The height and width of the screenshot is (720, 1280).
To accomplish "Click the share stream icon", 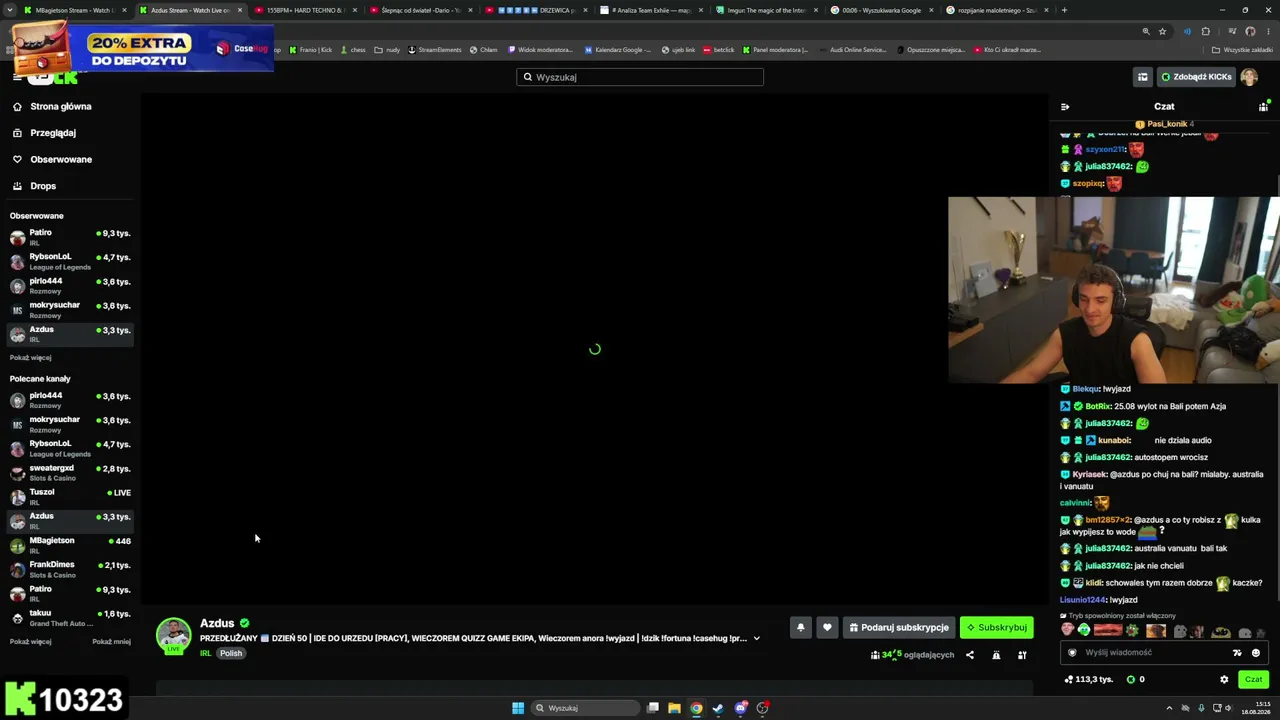I will point(969,655).
